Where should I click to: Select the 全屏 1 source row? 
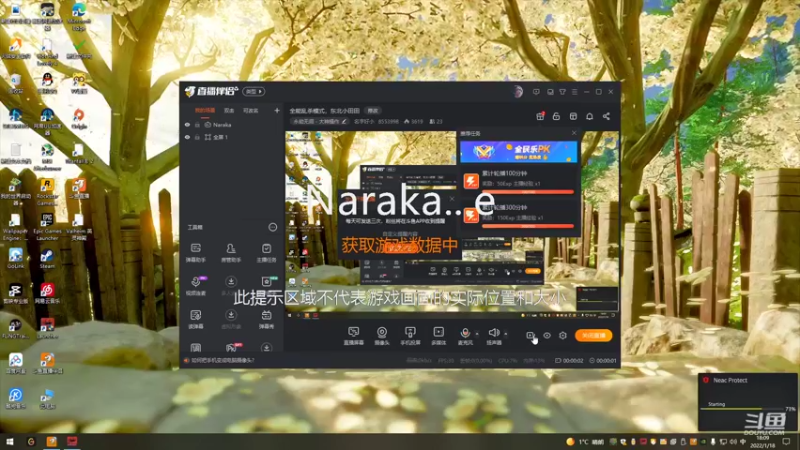click(231, 137)
